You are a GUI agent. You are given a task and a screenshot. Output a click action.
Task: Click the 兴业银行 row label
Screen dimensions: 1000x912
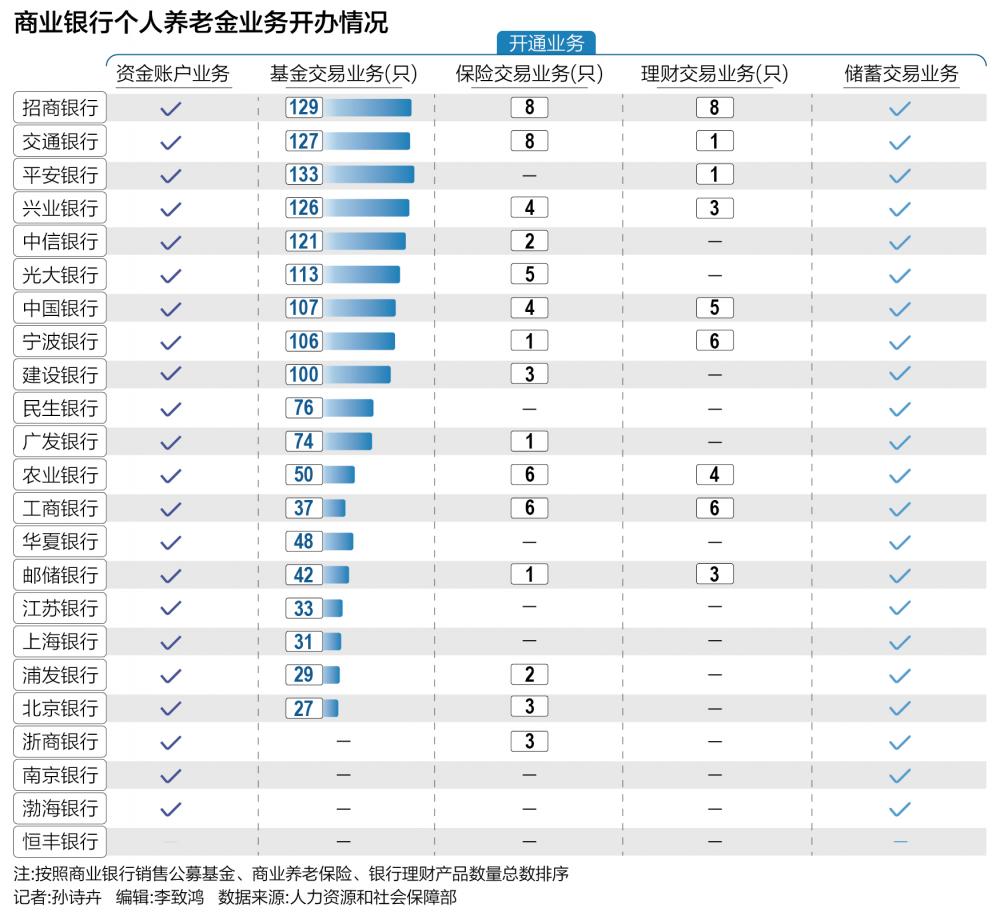(60, 208)
